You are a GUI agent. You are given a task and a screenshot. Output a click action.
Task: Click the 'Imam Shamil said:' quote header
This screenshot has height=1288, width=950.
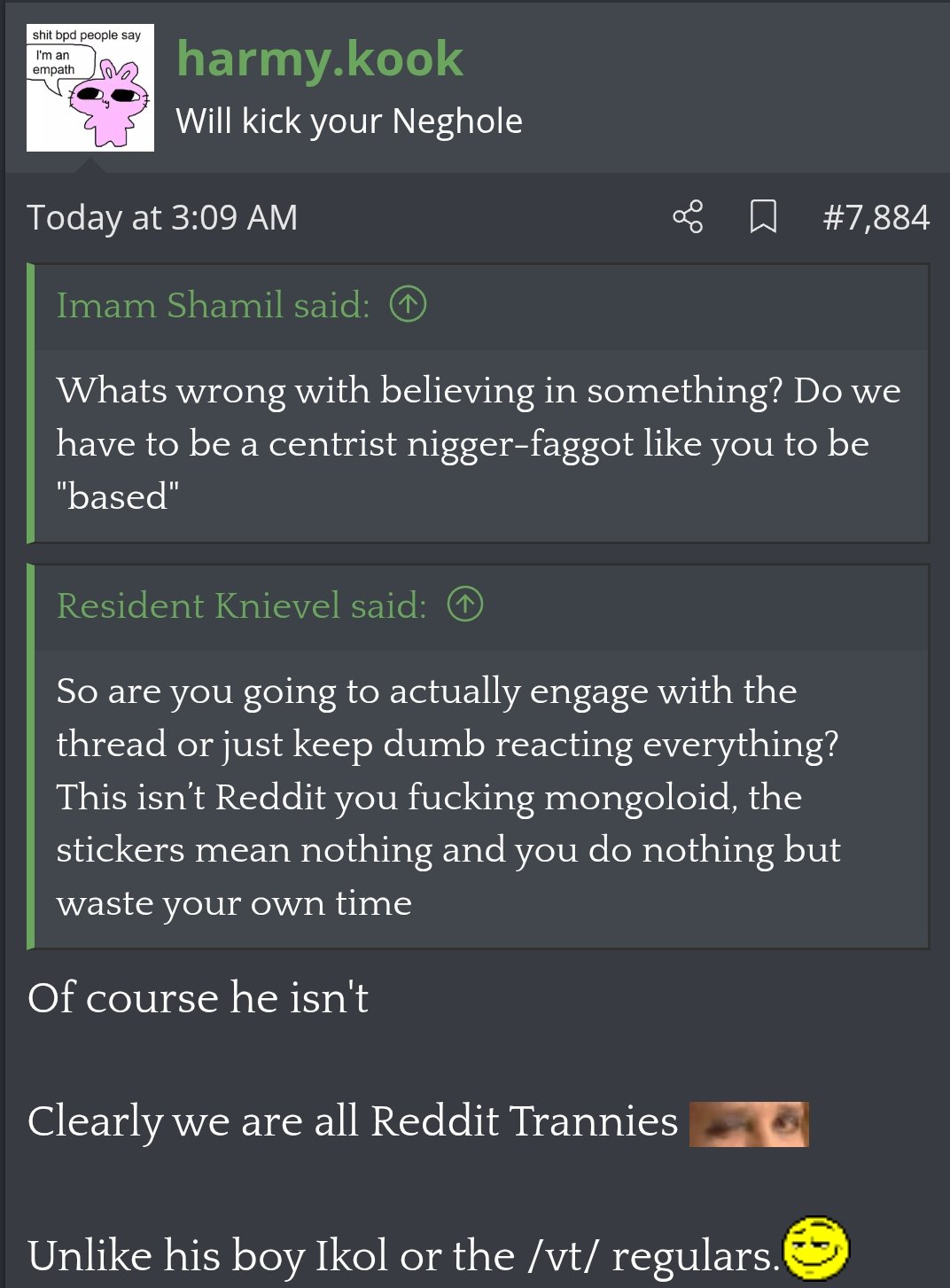213,305
